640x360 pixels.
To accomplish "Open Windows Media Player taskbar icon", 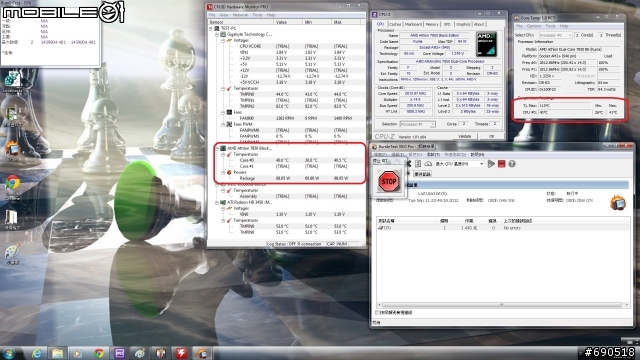I will pos(78,353).
